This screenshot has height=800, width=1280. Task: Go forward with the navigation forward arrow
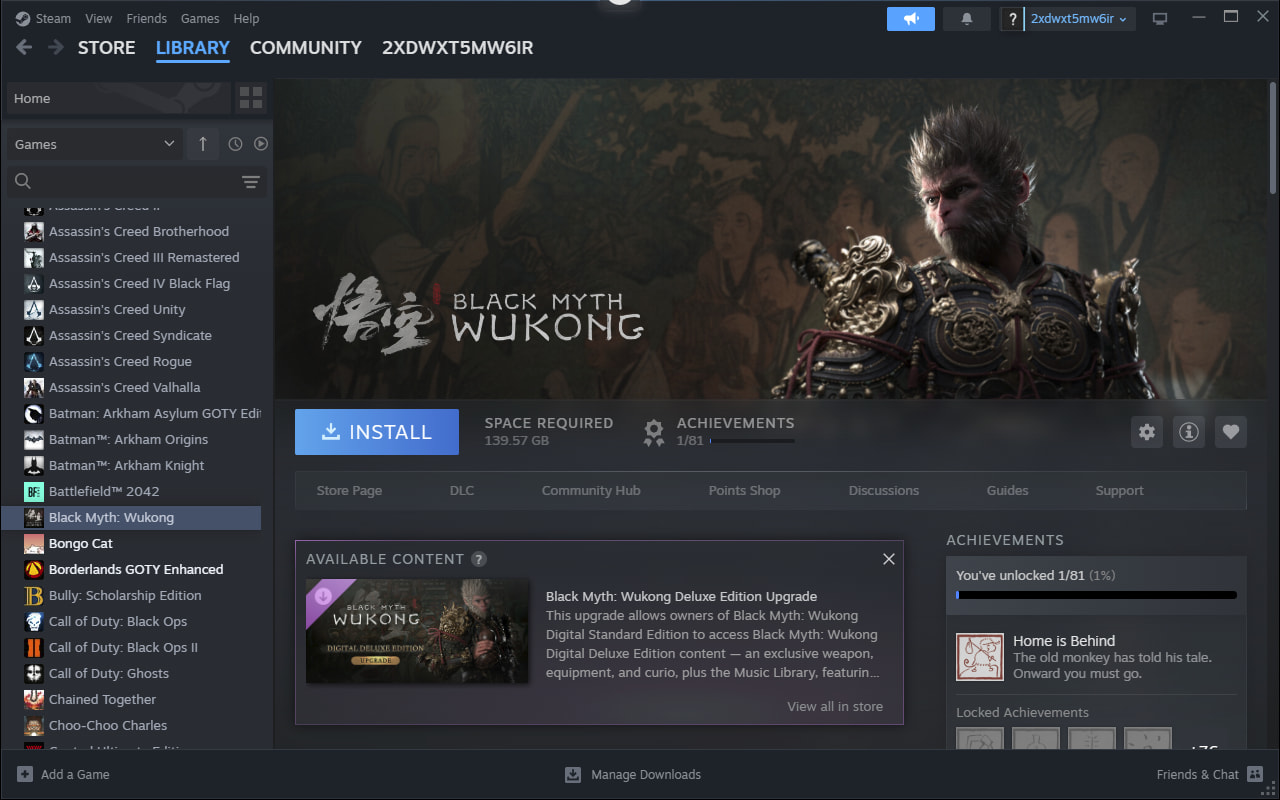pos(56,47)
